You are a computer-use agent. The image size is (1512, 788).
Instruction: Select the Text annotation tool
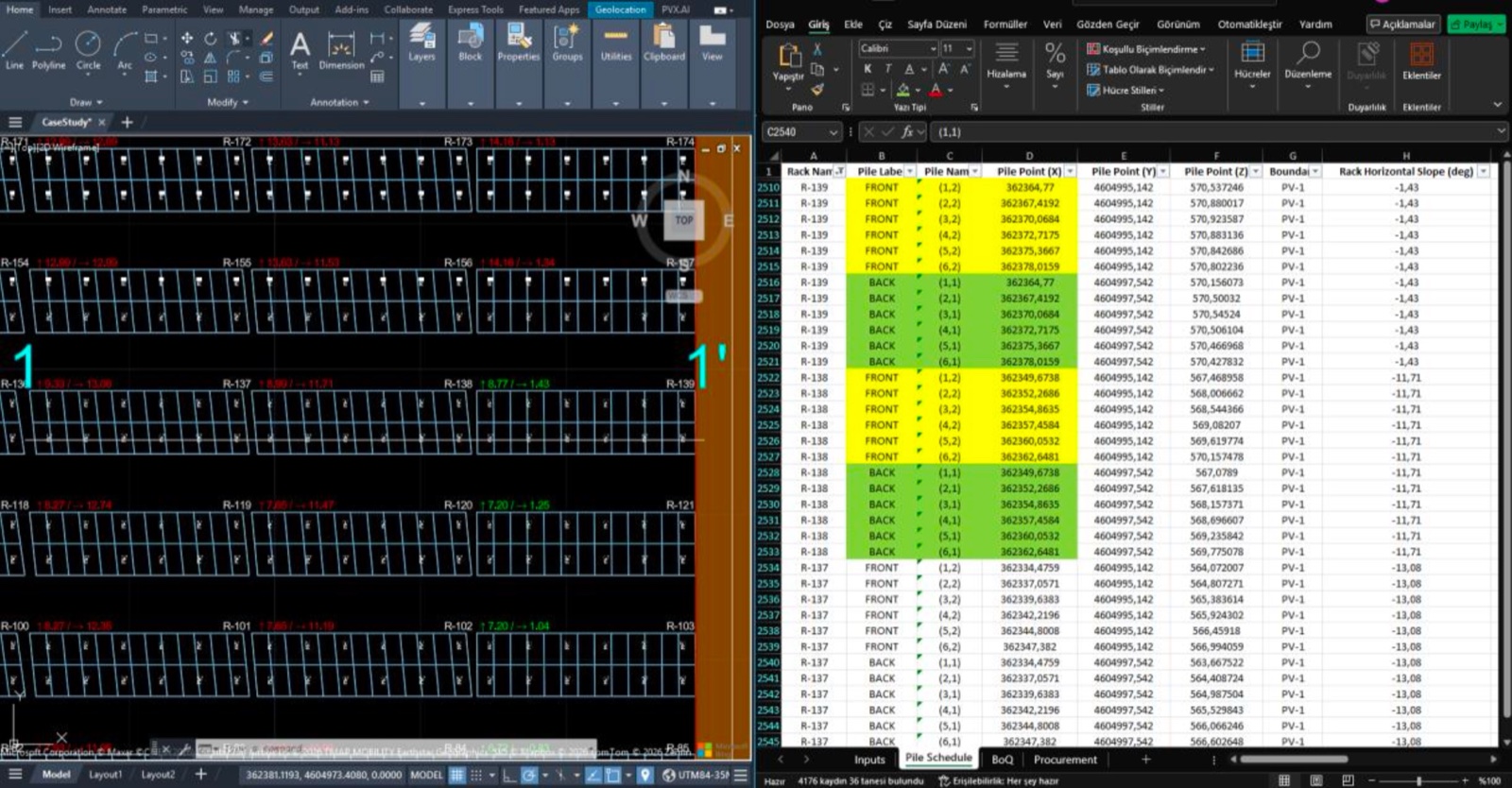[x=300, y=49]
